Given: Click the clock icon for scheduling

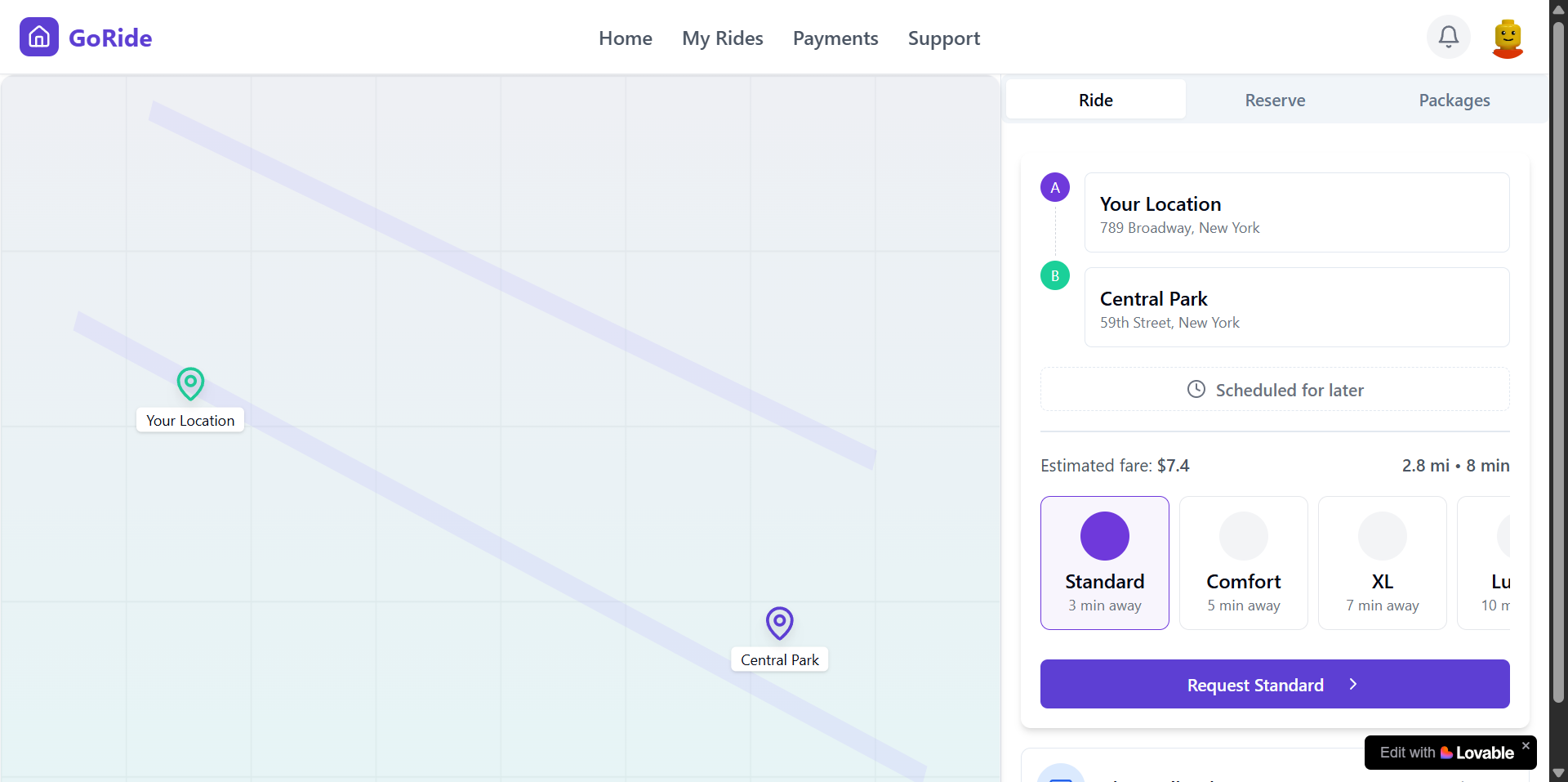Looking at the screenshot, I should click(x=1196, y=390).
